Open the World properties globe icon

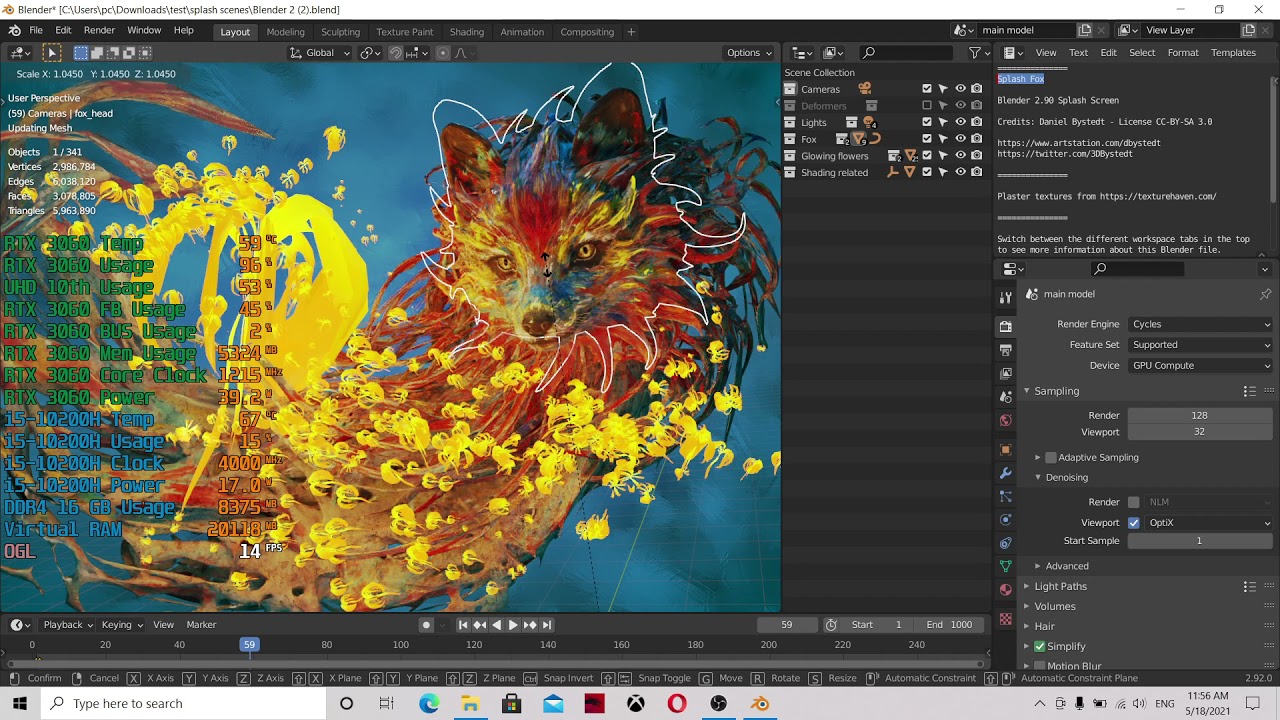1006,420
